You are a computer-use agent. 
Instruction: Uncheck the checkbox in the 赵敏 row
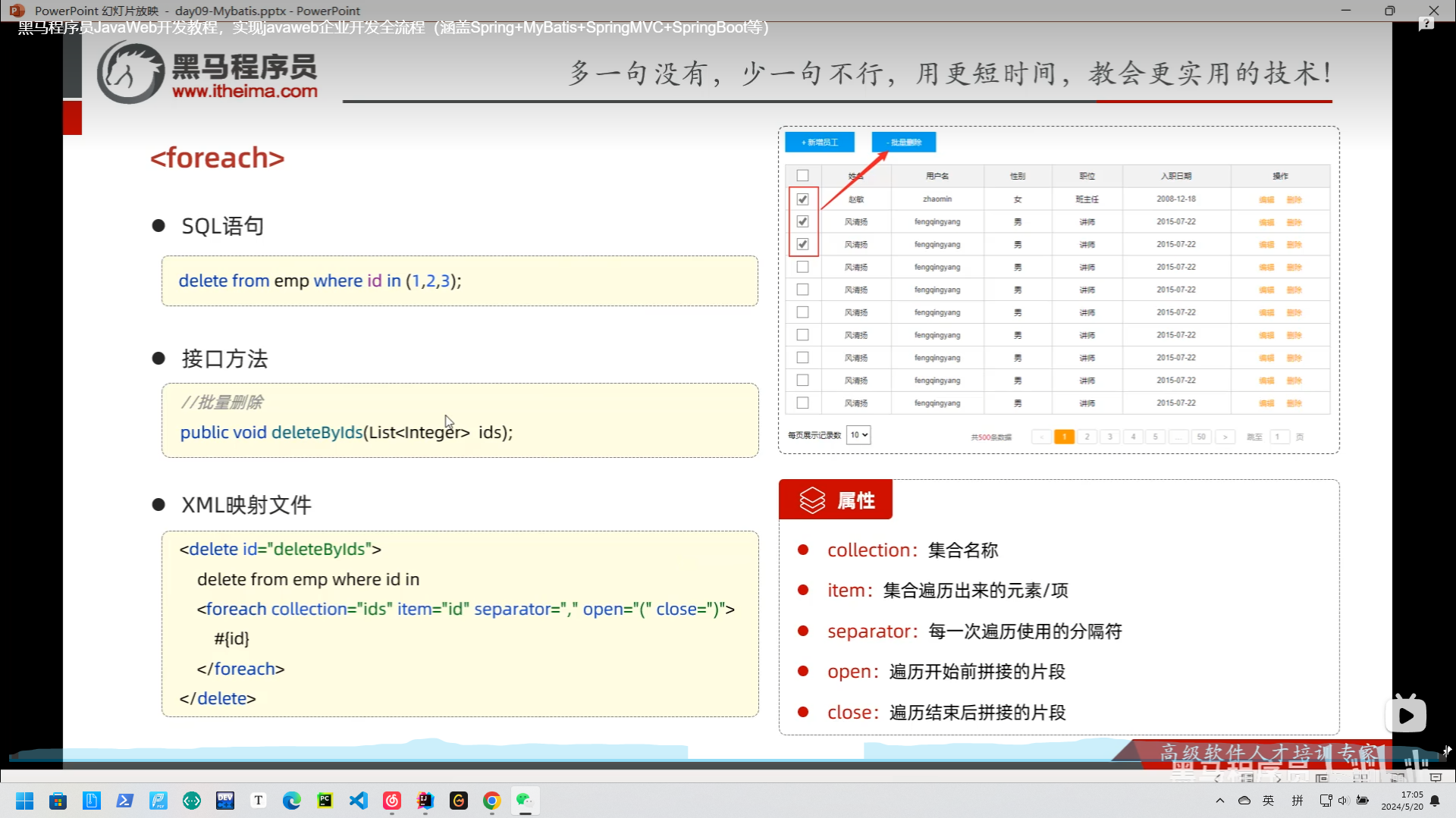tap(802, 199)
